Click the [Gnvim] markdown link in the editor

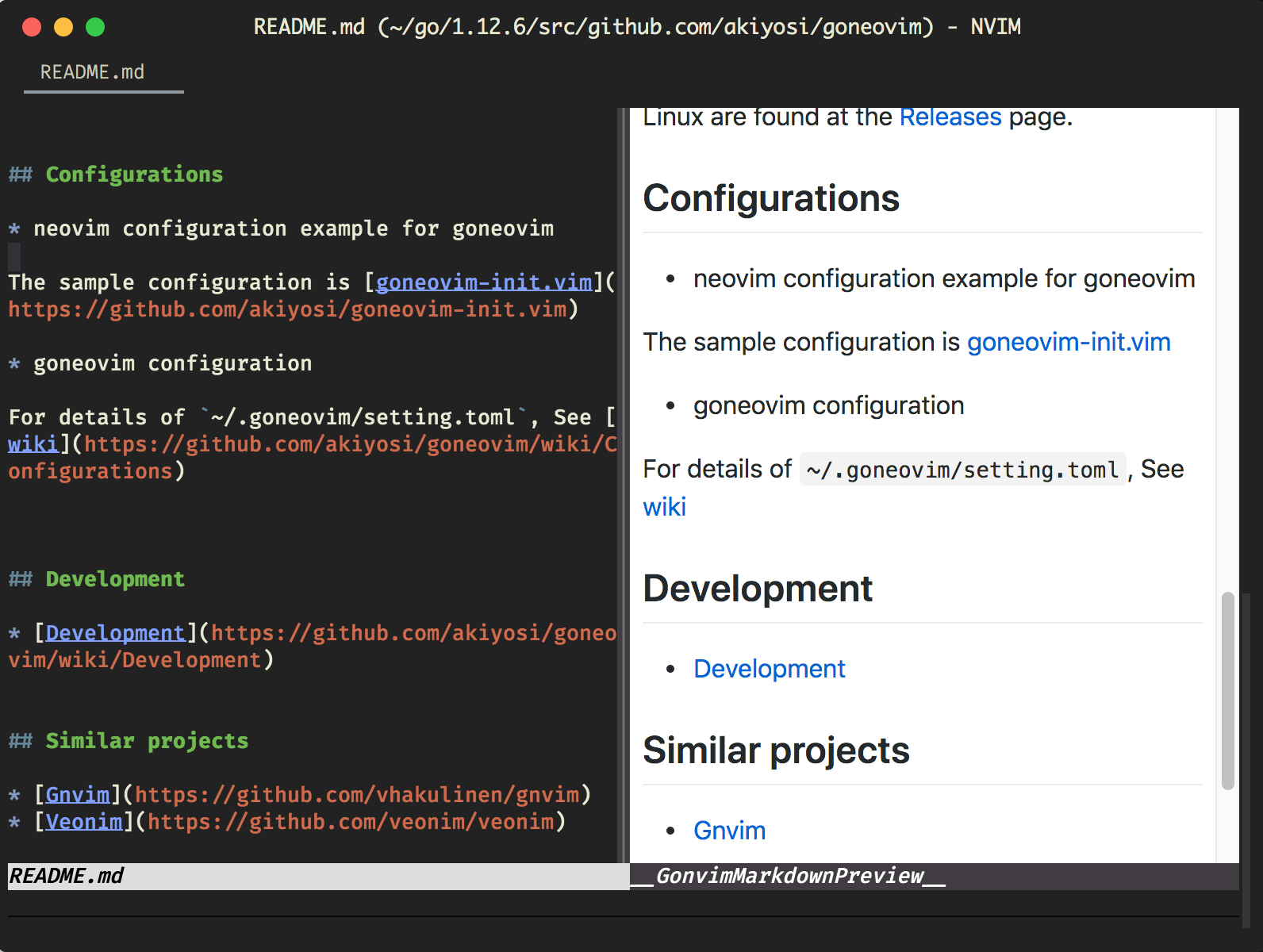click(x=78, y=795)
